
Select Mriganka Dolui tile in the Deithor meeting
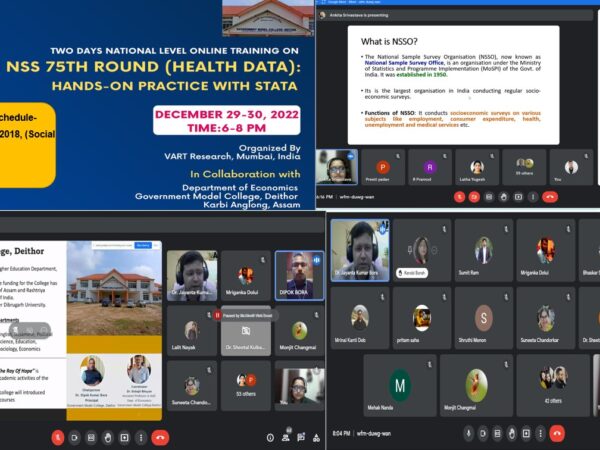246,275
